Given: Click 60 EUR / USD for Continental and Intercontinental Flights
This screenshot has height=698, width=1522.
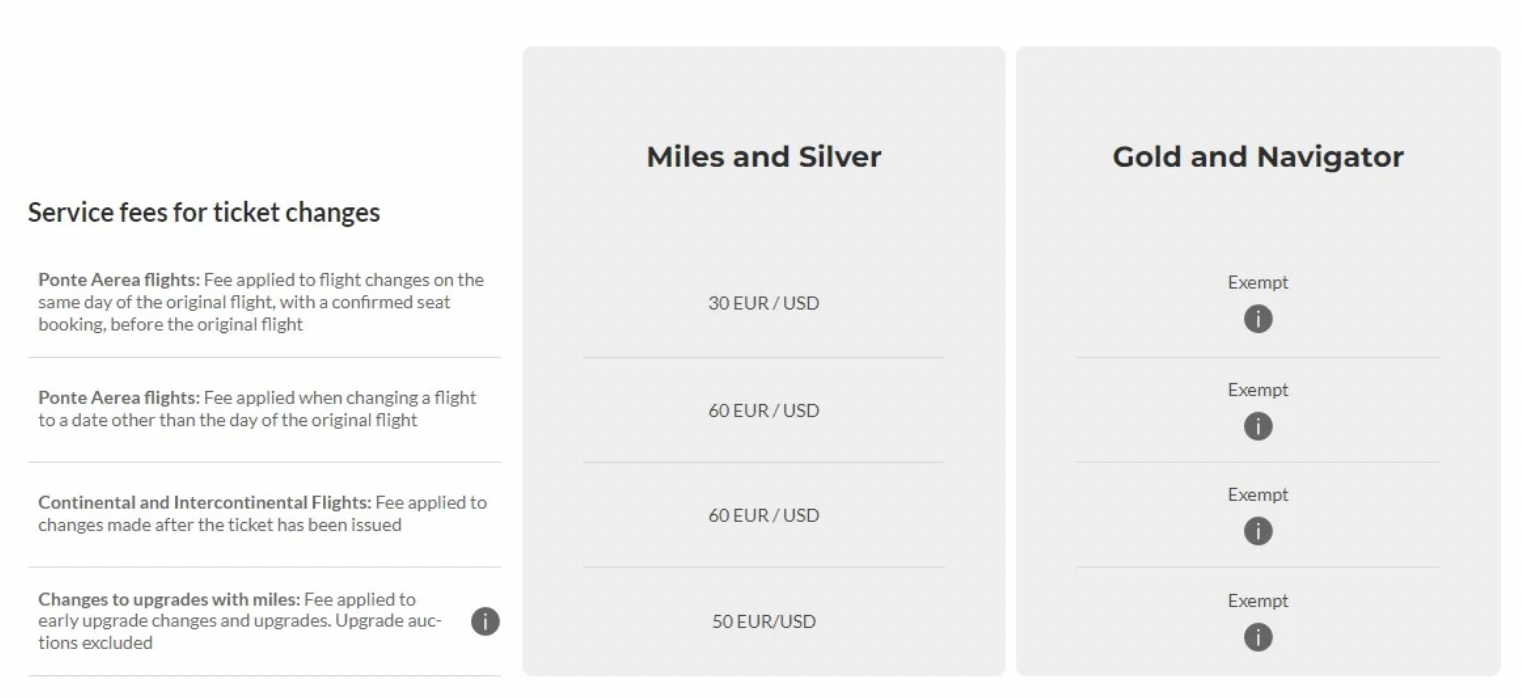Looking at the screenshot, I should click(763, 515).
